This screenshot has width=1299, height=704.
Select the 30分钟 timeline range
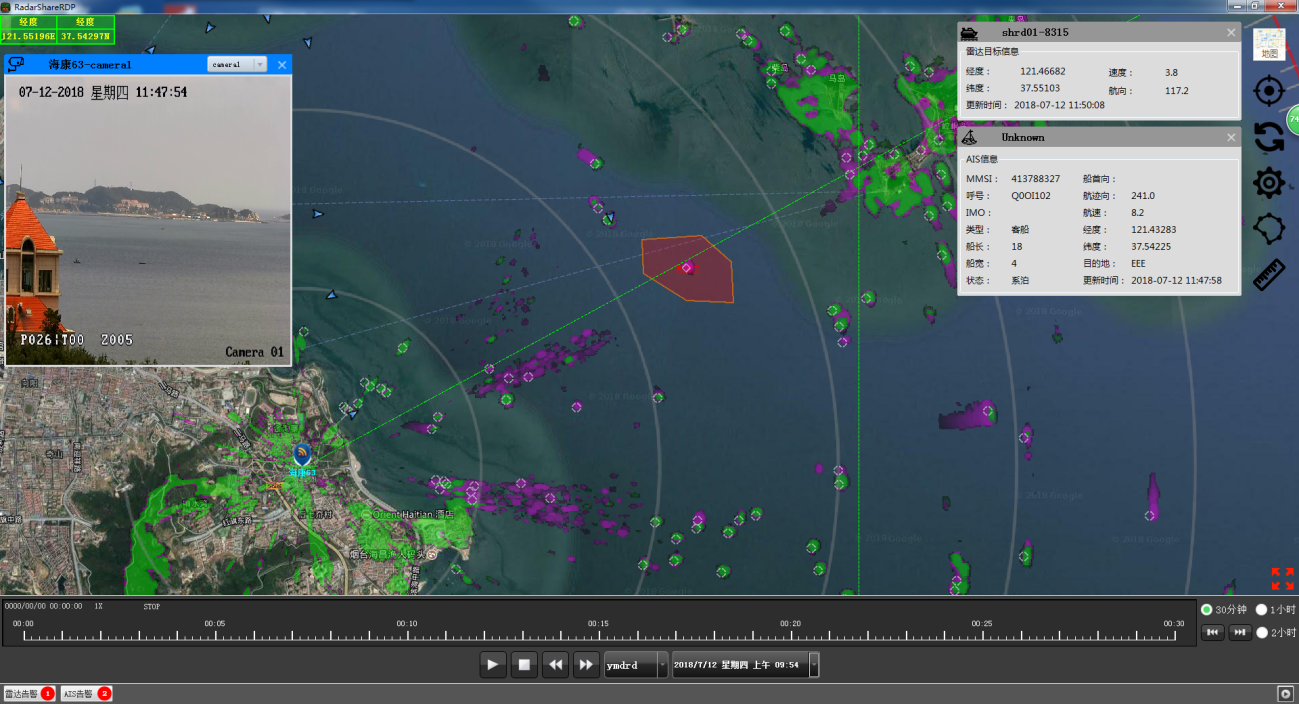click(x=1207, y=609)
